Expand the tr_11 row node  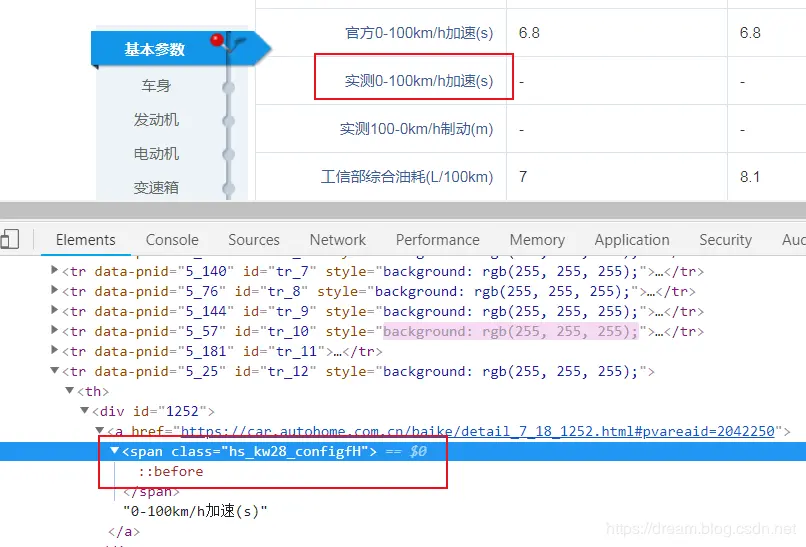click(54, 350)
